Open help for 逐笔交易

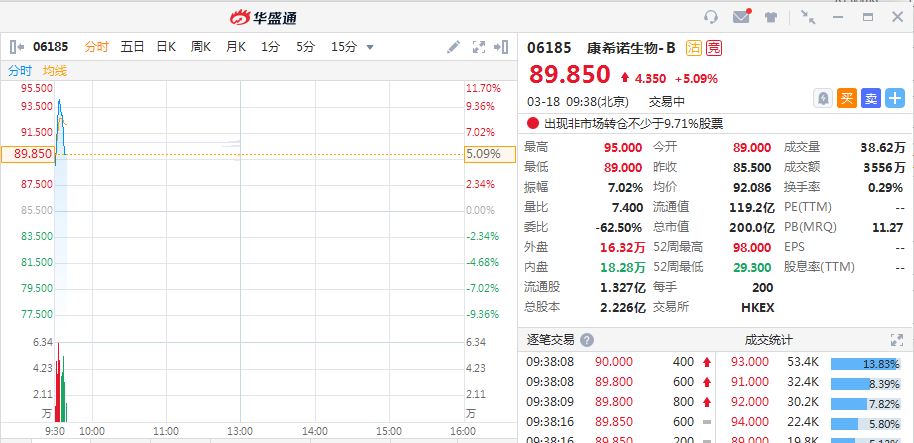tap(587, 340)
